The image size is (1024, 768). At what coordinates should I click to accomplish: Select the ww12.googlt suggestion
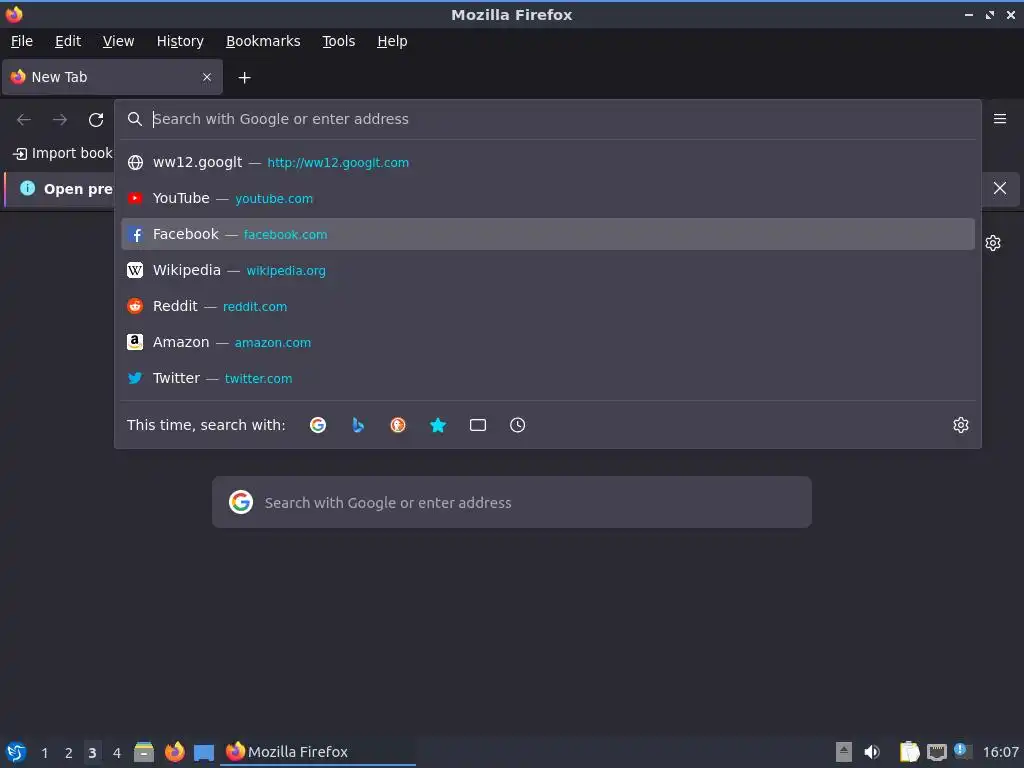(x=548, y=162)
